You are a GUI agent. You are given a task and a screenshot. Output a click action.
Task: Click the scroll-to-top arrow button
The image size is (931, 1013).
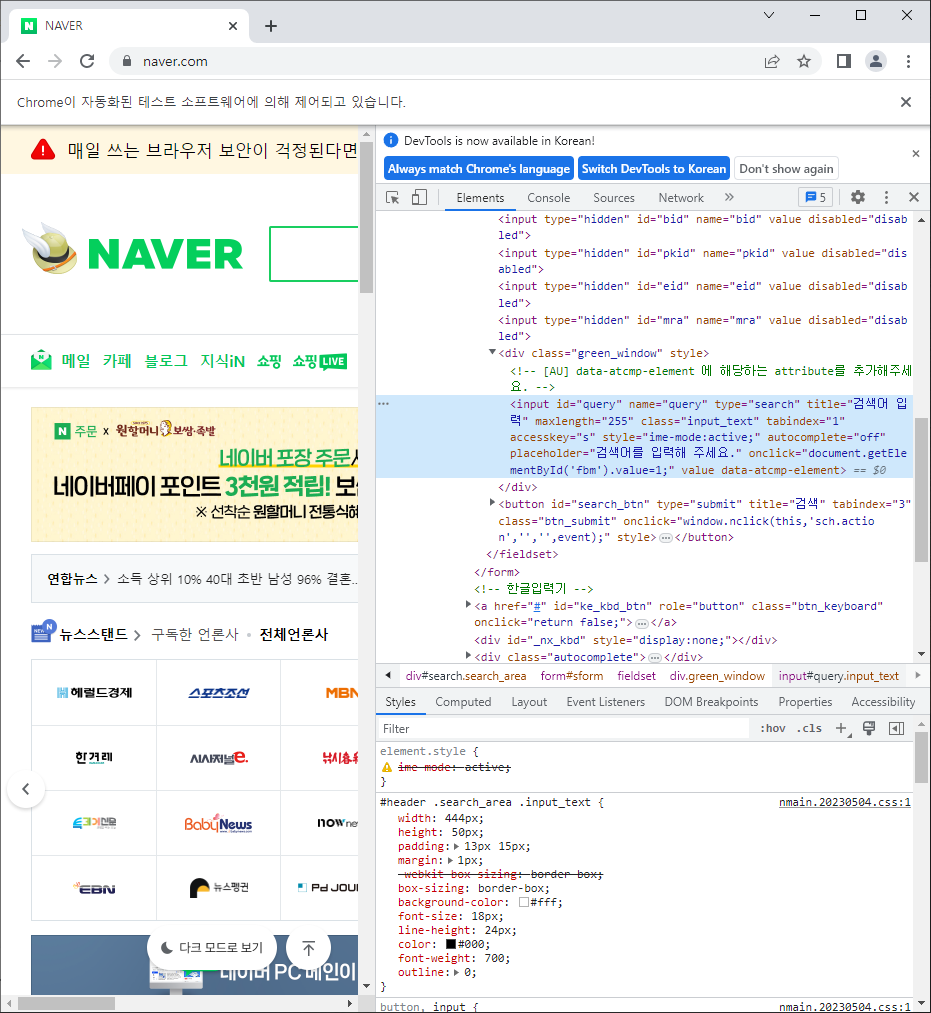tap(309, 948)
